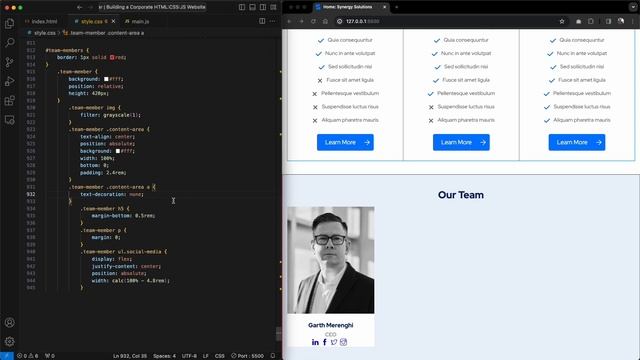Click the Garth Merenghi name text
This screenshot has width=640, height=360.
coord(331,325)
